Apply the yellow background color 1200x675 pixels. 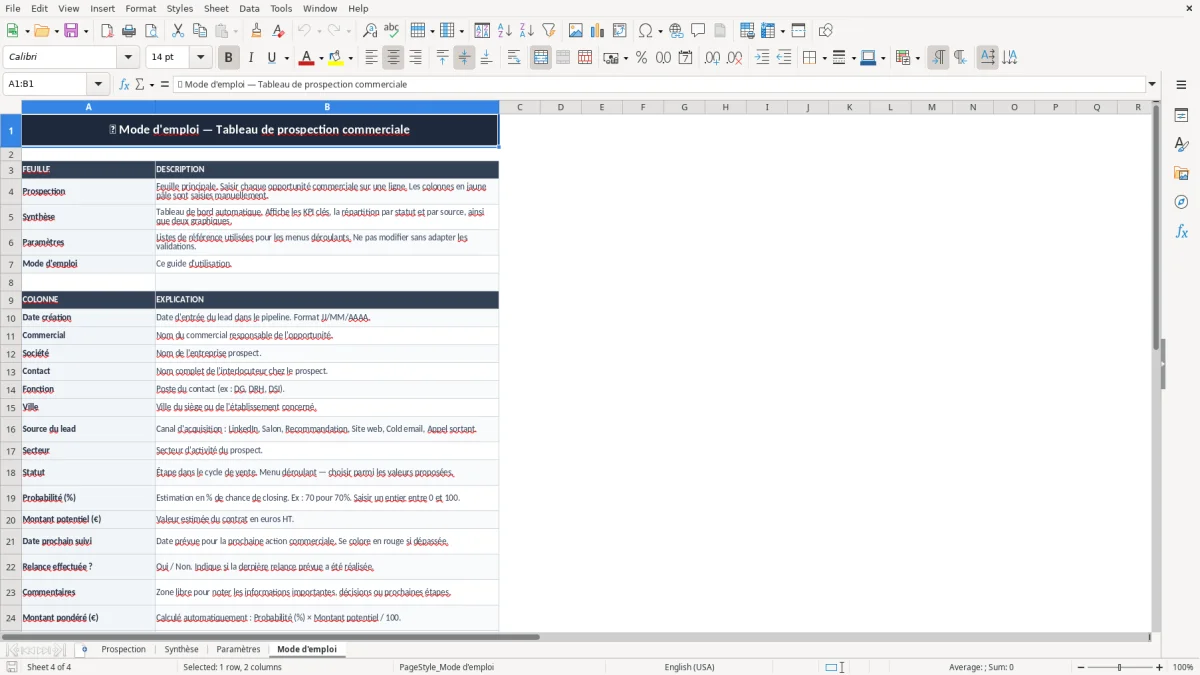tap(335, 58)
